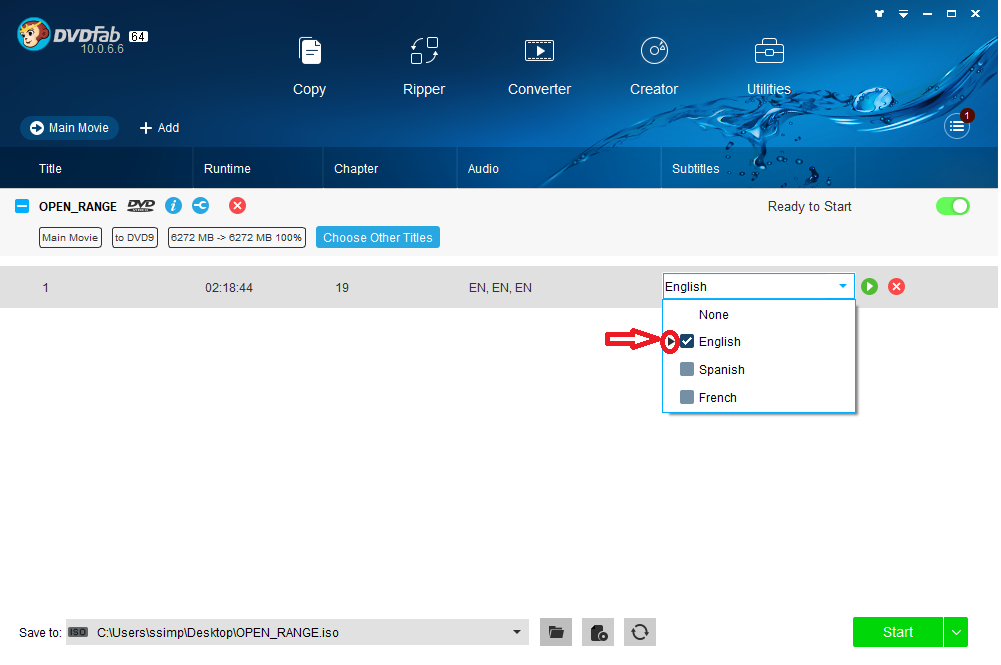Browse for the output folder

(x=556, y=632)
